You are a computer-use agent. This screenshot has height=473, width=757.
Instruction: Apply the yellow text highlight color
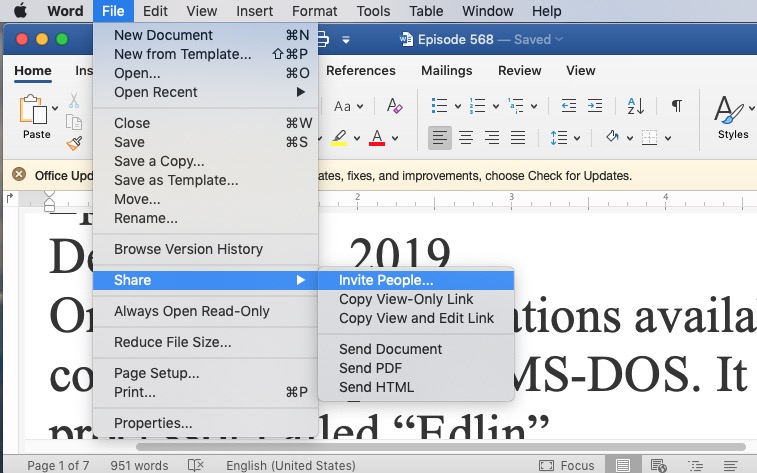339,138
